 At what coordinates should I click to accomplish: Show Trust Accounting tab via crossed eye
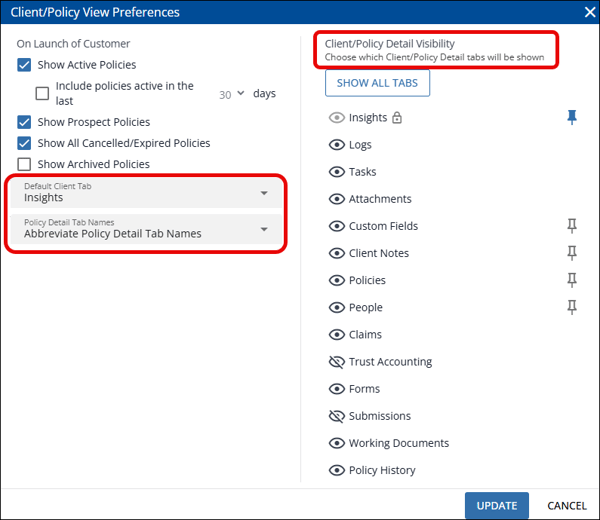pos(337,362)
